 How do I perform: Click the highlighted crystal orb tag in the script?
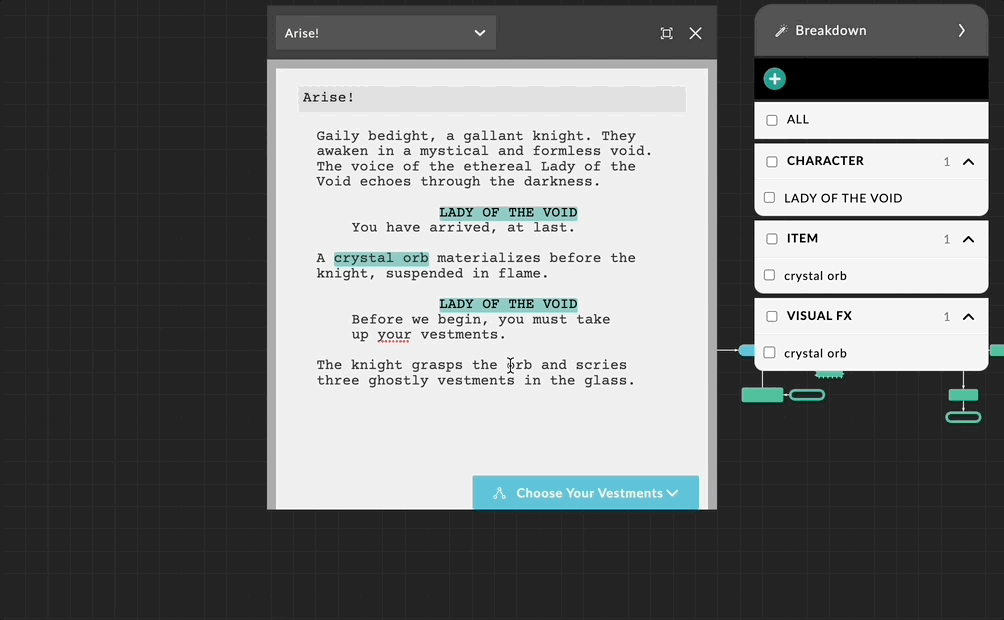[381, 258]
